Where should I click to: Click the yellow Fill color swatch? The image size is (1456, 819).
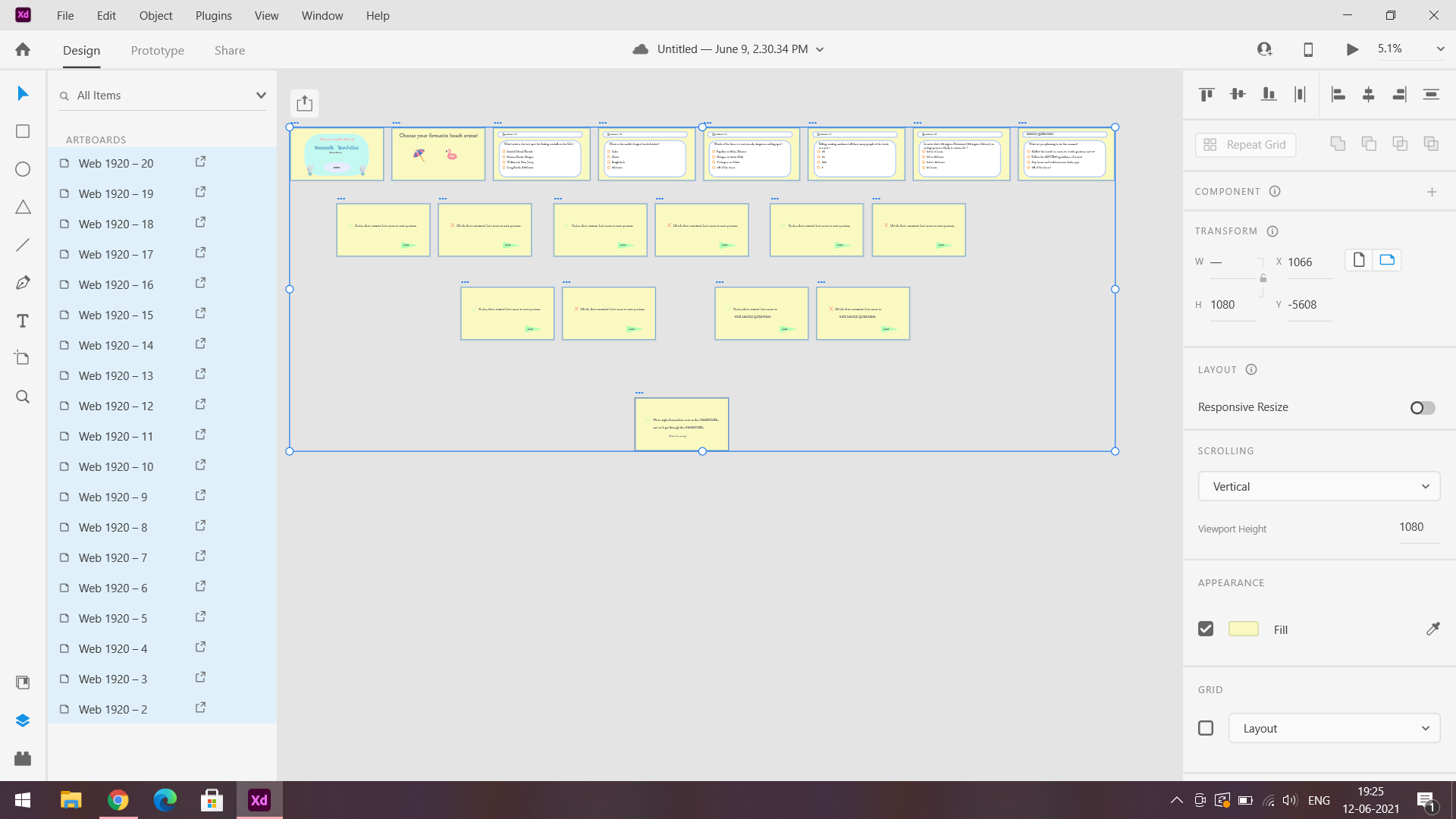pyautogui.click(x=1243, y=629)
